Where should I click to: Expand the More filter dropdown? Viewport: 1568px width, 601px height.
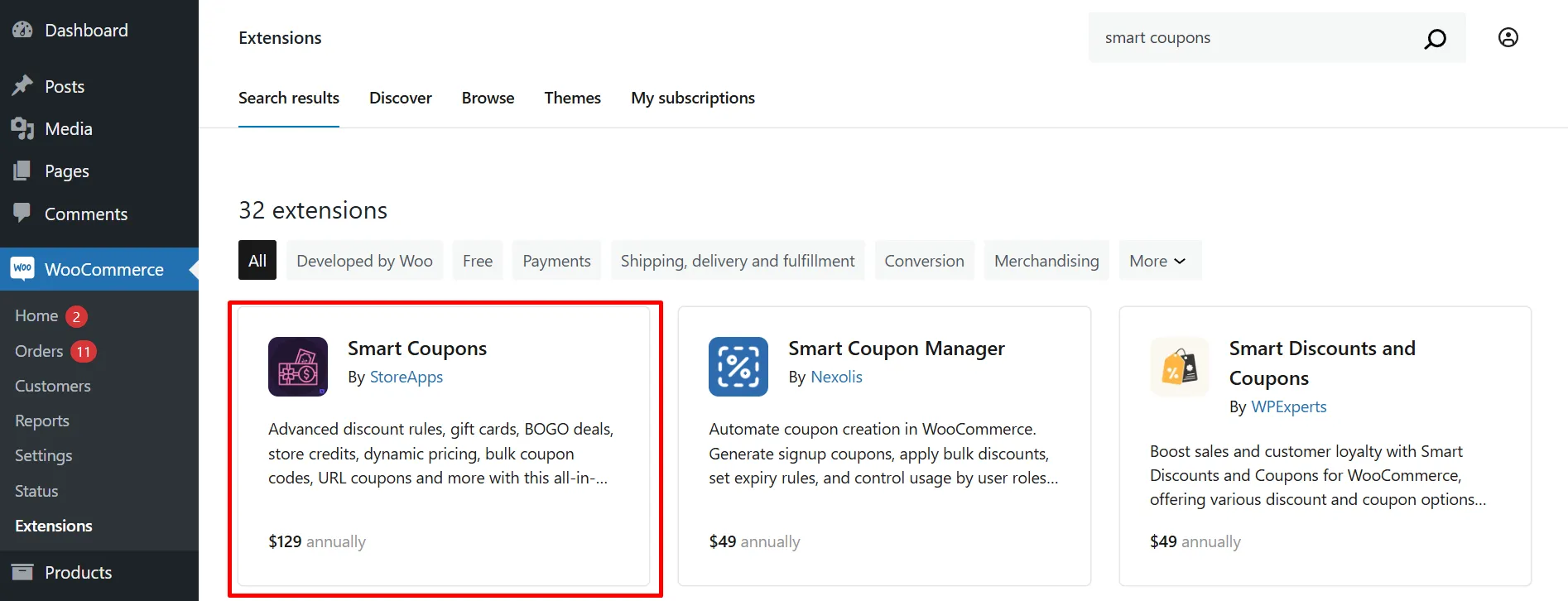point(1160,261)
